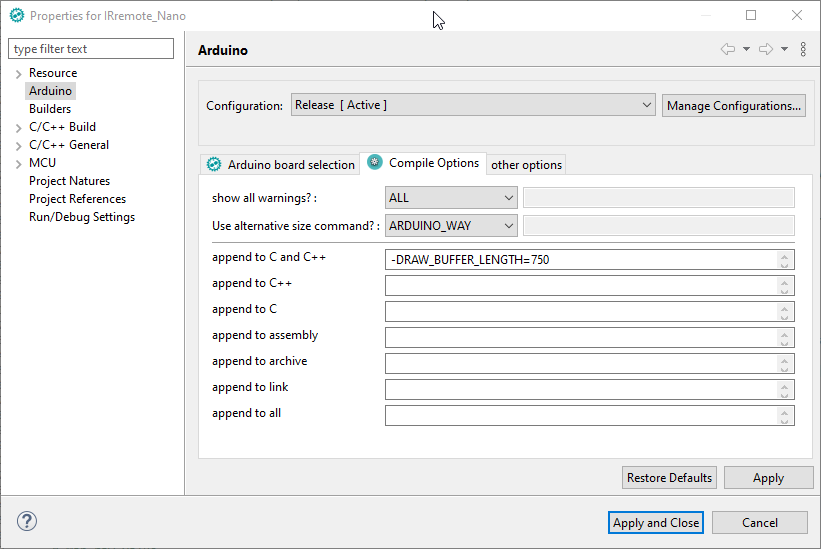Image resolution: width=821 pixels, height=549 pixels.
Task: Expand the C/C++ Build tree node
Action: pos(18,128)
